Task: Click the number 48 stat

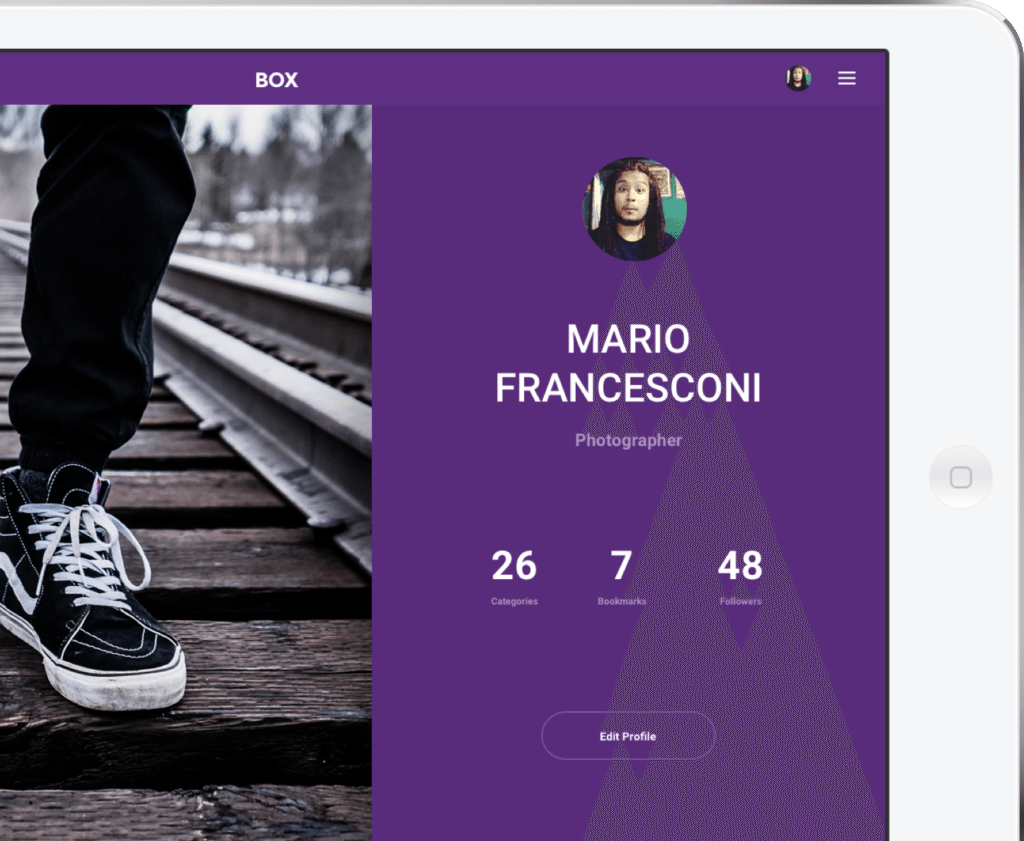Action: [740, 566]
